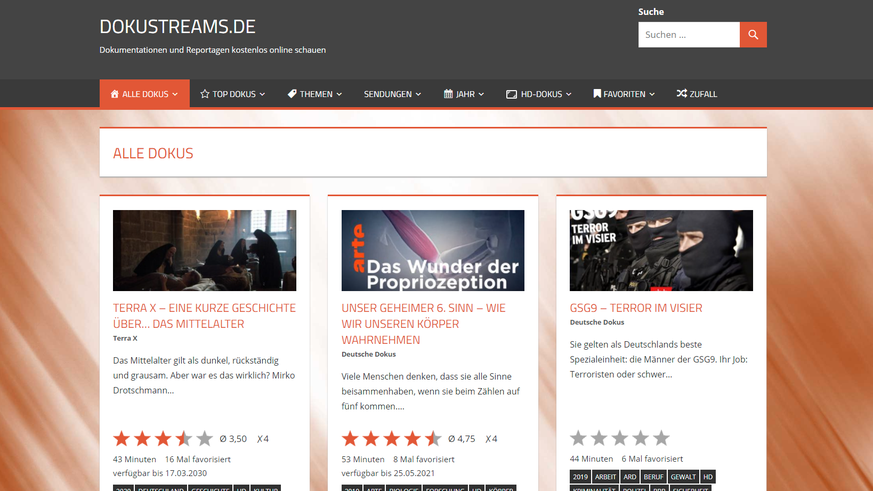Click the screen icon beside HD-Dokus
Screen dimensions: 873x491
tap(511, 94)
